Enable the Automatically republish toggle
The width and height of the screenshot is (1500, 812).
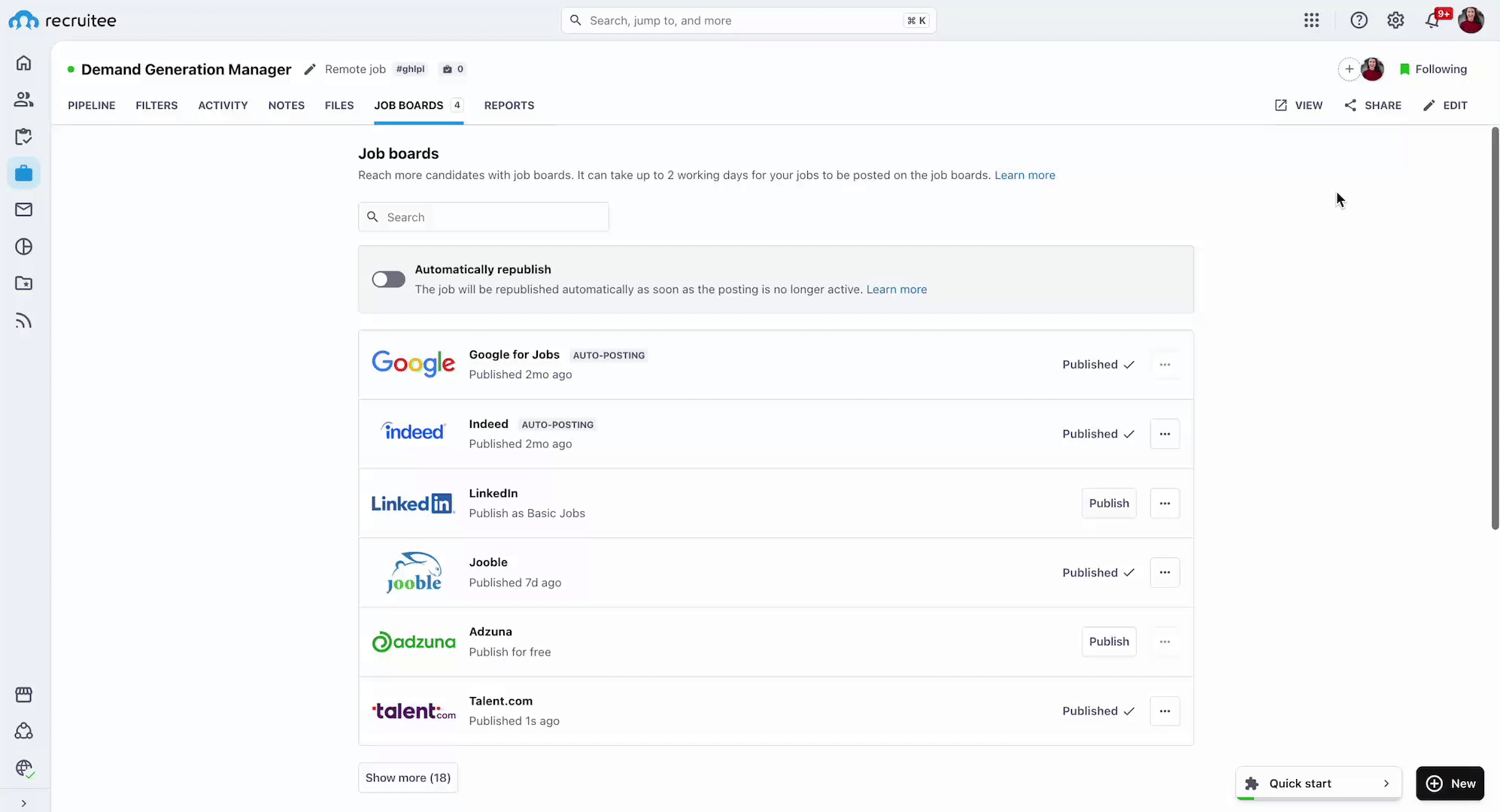pyautogui.click(x=387, y=279)
